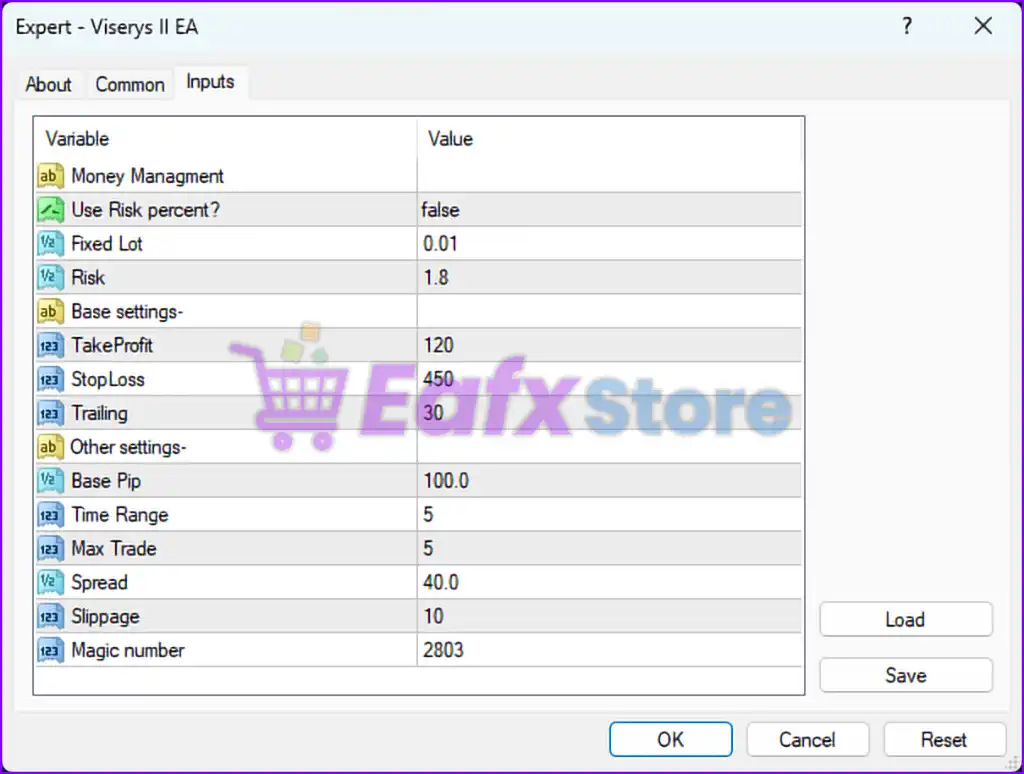Click the string icon beside Money Managment

[50, 176]
